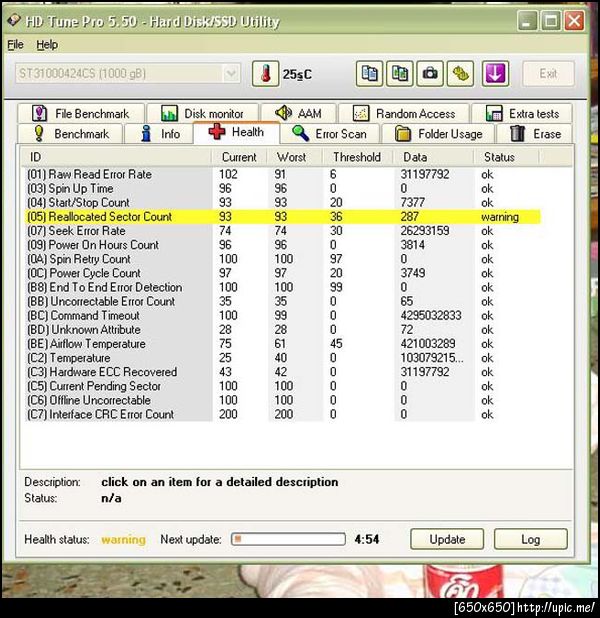
Task: Select the (C2) Temperature row
Action: (282, 358)
